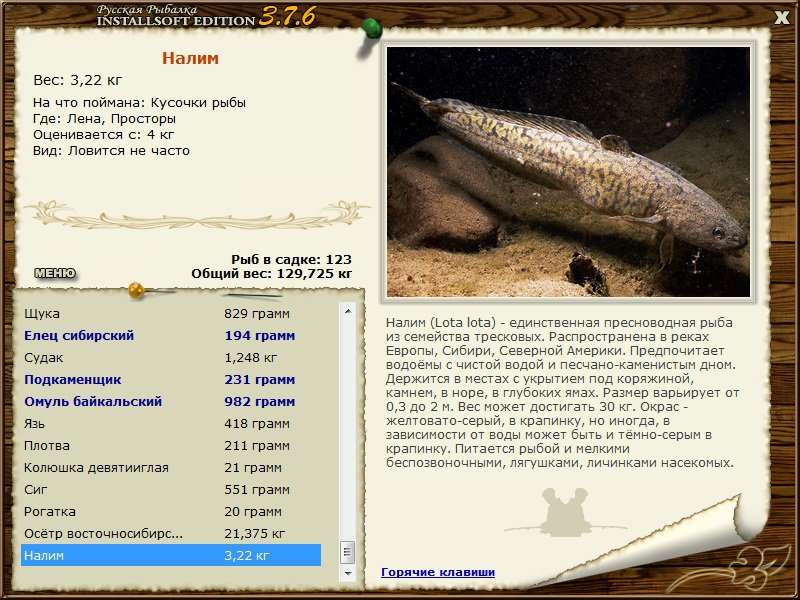Click the orange Налим title heading
800x600 pixels.
(x=190, y=58)
